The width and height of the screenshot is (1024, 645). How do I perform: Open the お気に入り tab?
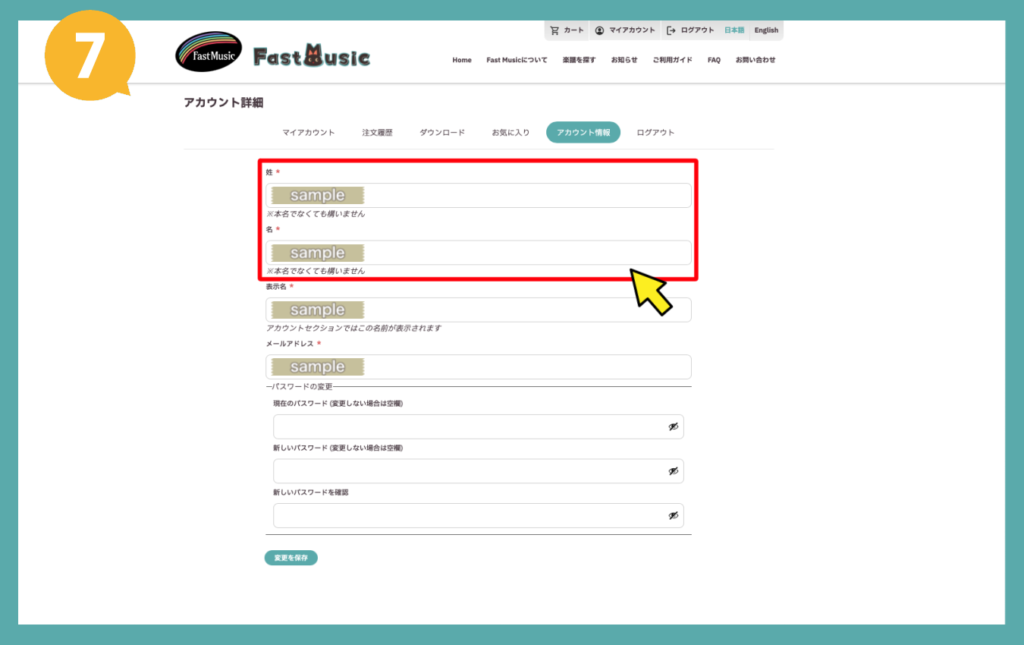(x=510, y=132)
